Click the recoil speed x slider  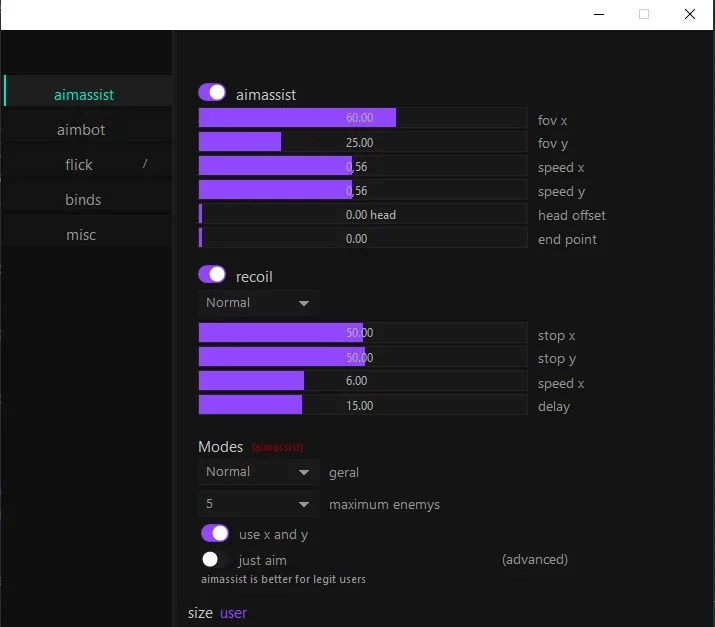pyautogui.click(x=363, y=381)
